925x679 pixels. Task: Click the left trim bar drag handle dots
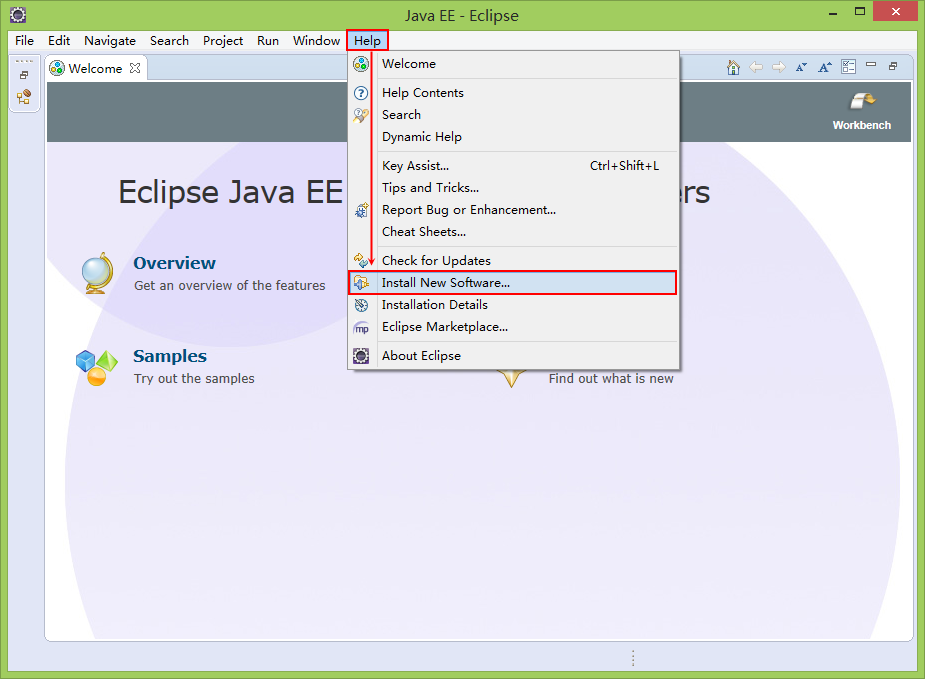pos(24,61)
